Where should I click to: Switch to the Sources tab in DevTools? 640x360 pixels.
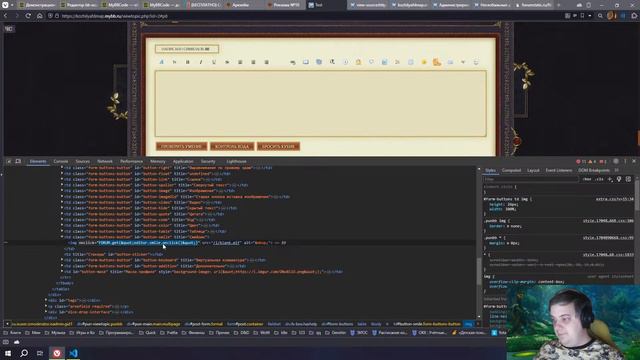point(82,162)
